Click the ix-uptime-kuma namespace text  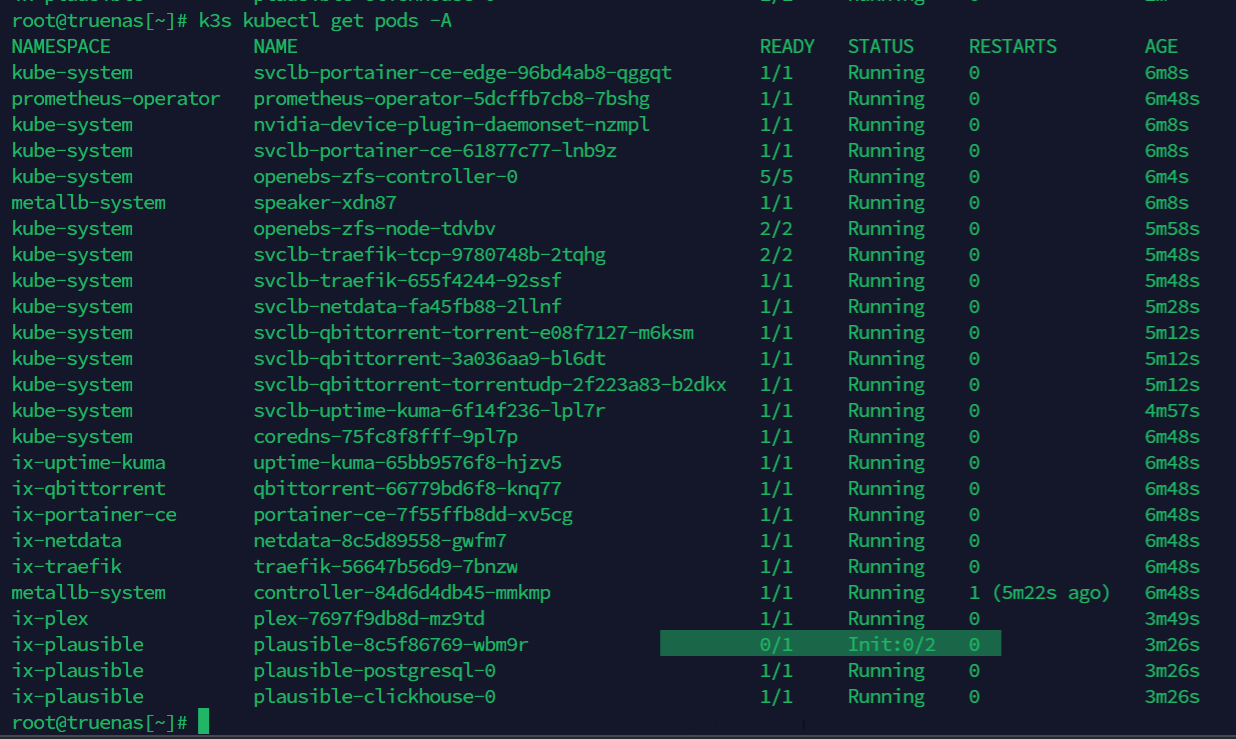pos(89,462)
